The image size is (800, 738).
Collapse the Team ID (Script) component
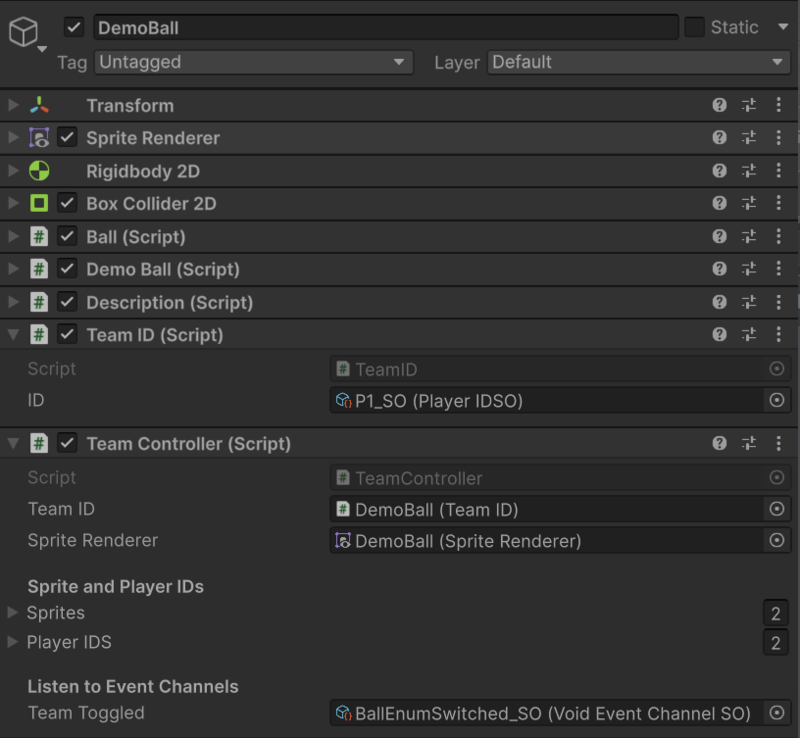coord(13,335)
